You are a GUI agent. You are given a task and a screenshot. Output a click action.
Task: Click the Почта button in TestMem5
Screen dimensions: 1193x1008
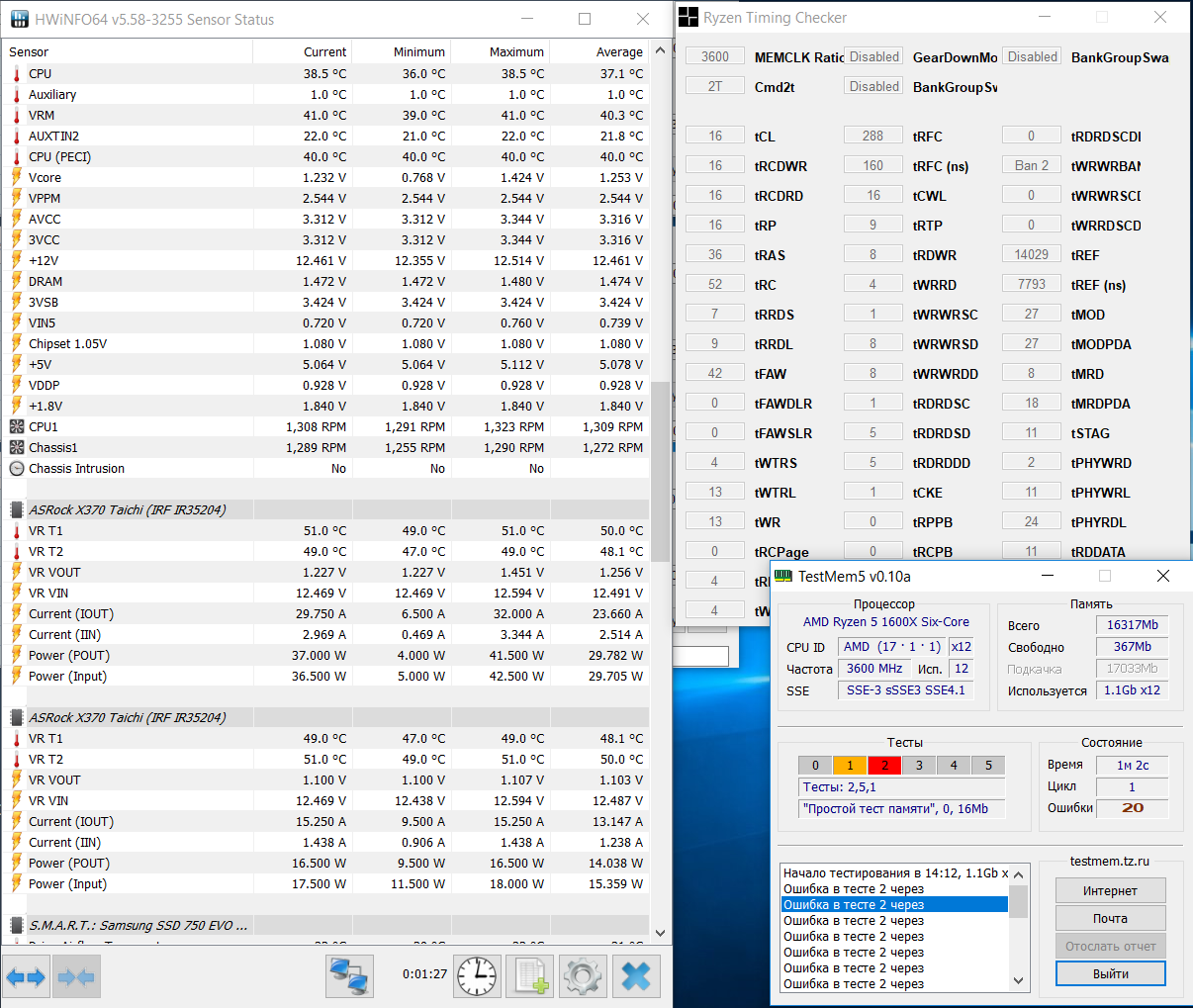point(1110,918)
